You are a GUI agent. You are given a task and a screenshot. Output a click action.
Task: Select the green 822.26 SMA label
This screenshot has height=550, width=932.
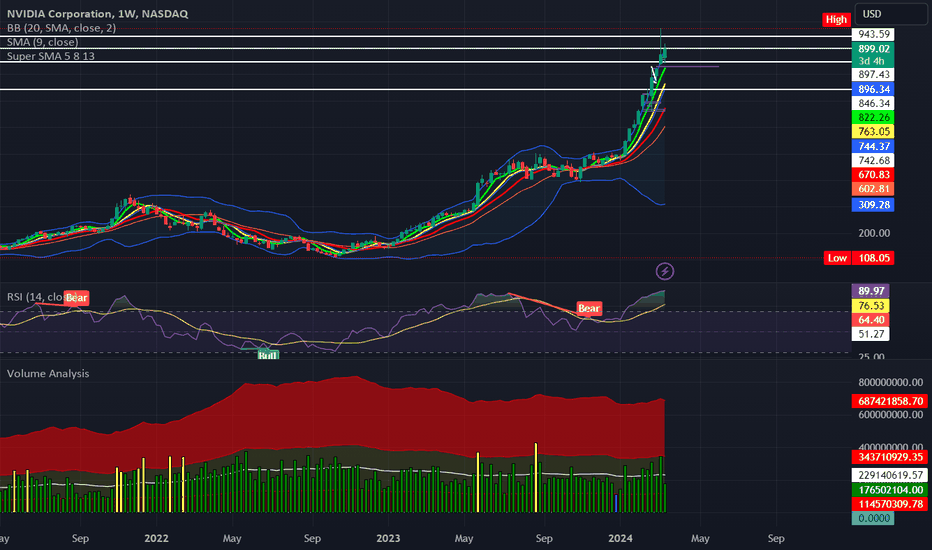coord(873,118)
